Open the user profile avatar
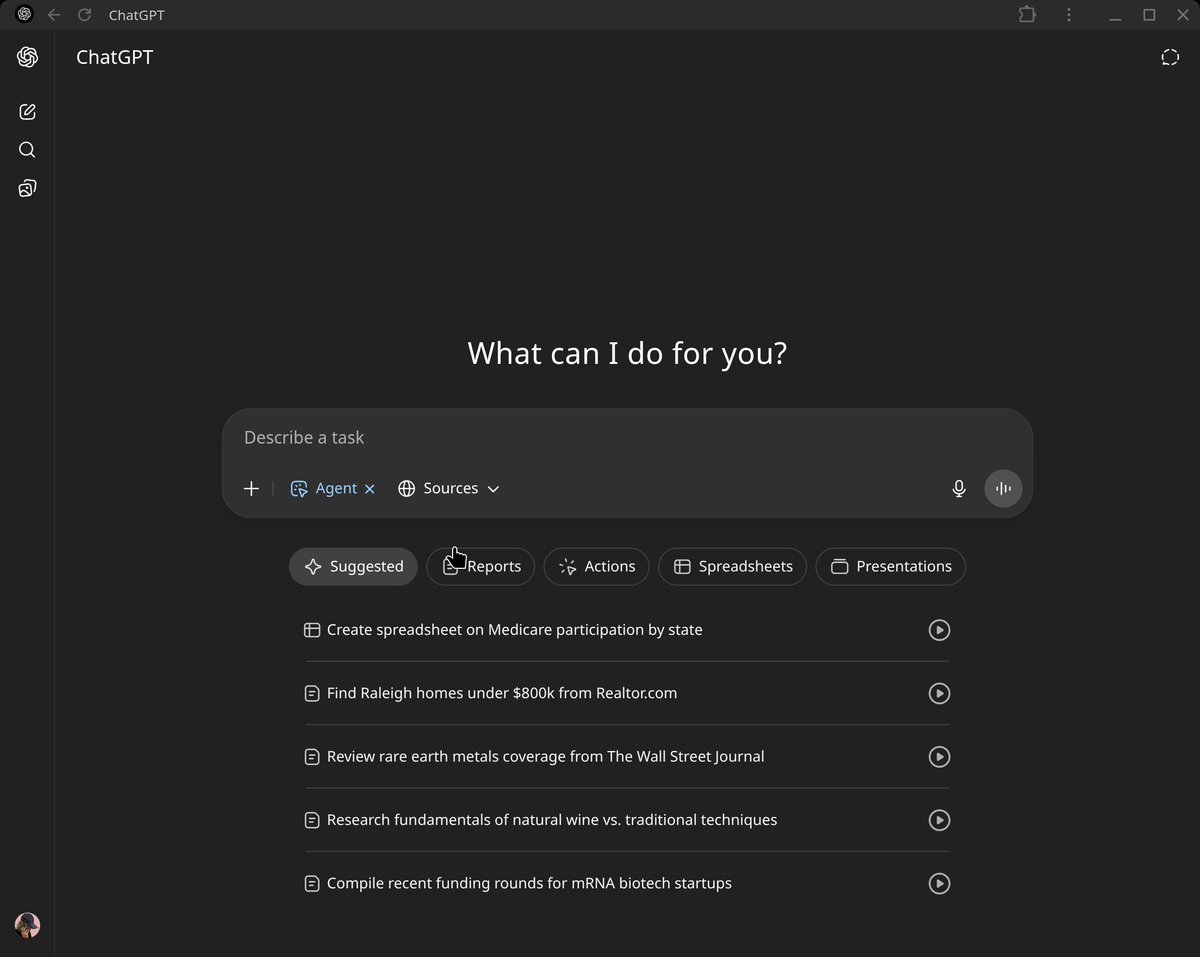Viewport: 1200px width, 957px height. click(27, 925)
